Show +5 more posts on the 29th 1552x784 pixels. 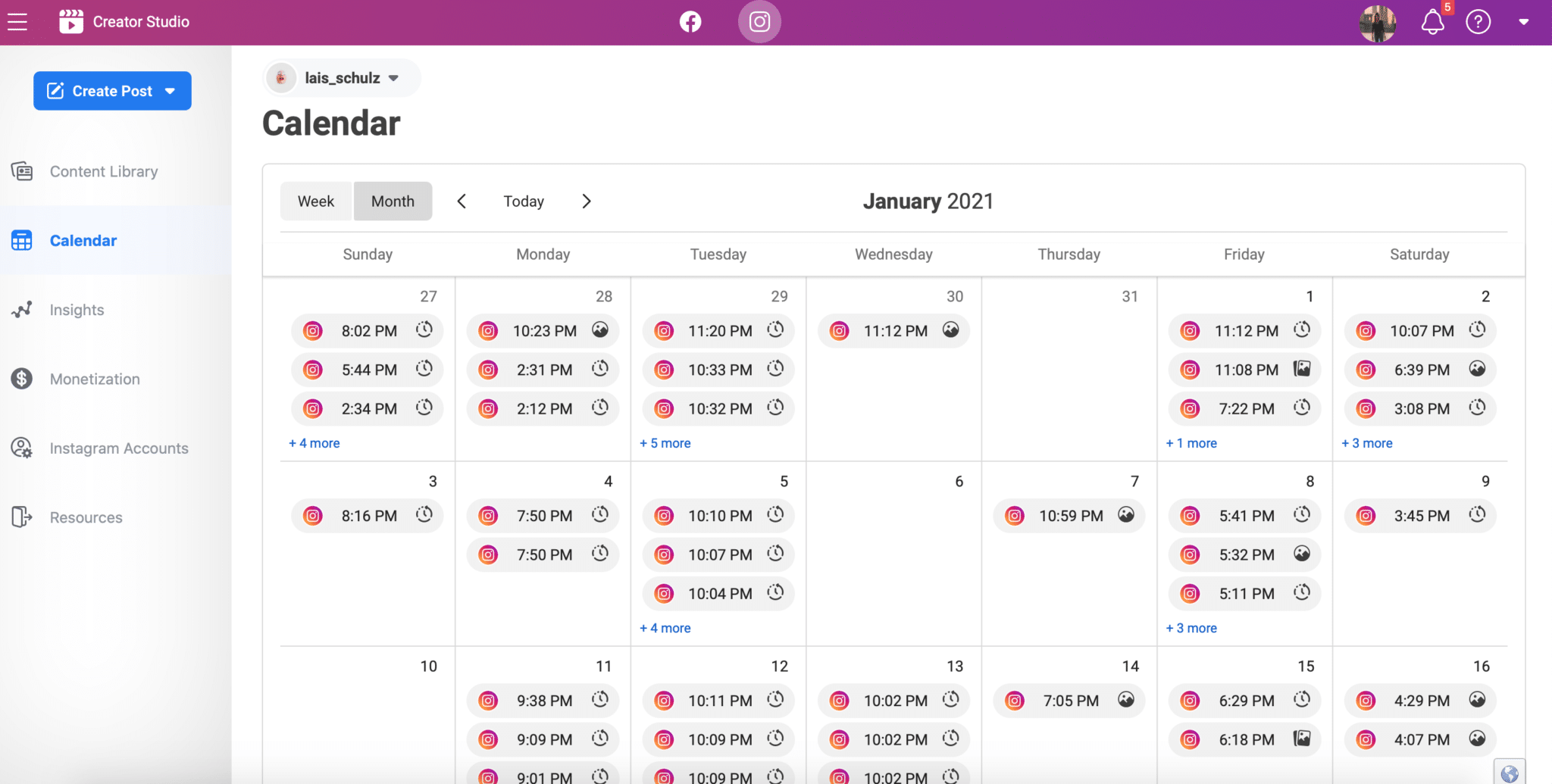coord(665,443)
